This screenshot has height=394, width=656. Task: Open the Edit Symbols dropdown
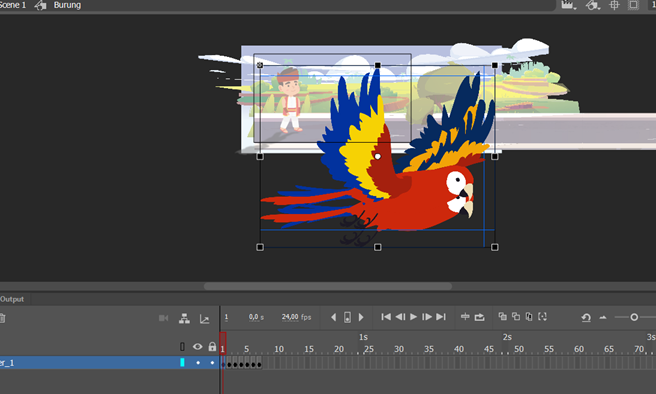pyautogui.click(x=592, y=5)
